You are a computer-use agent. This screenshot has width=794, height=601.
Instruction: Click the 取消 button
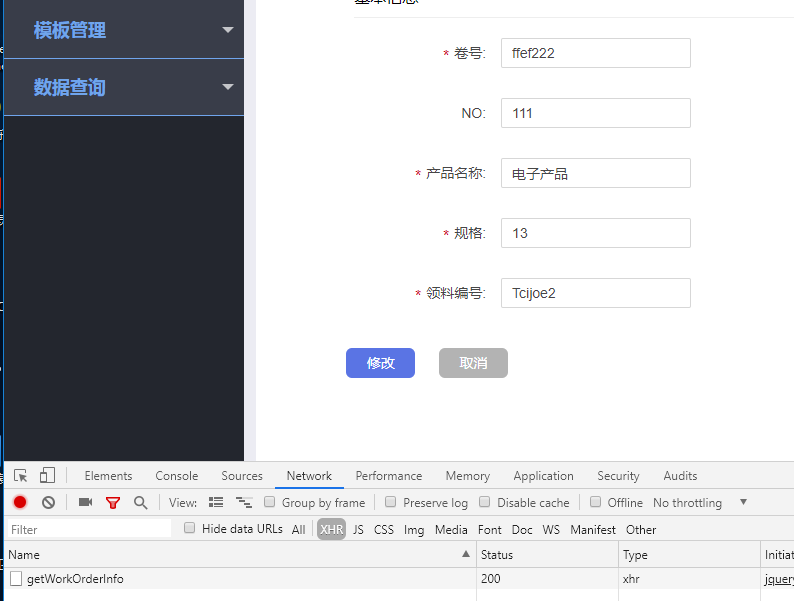pos(473,363)
